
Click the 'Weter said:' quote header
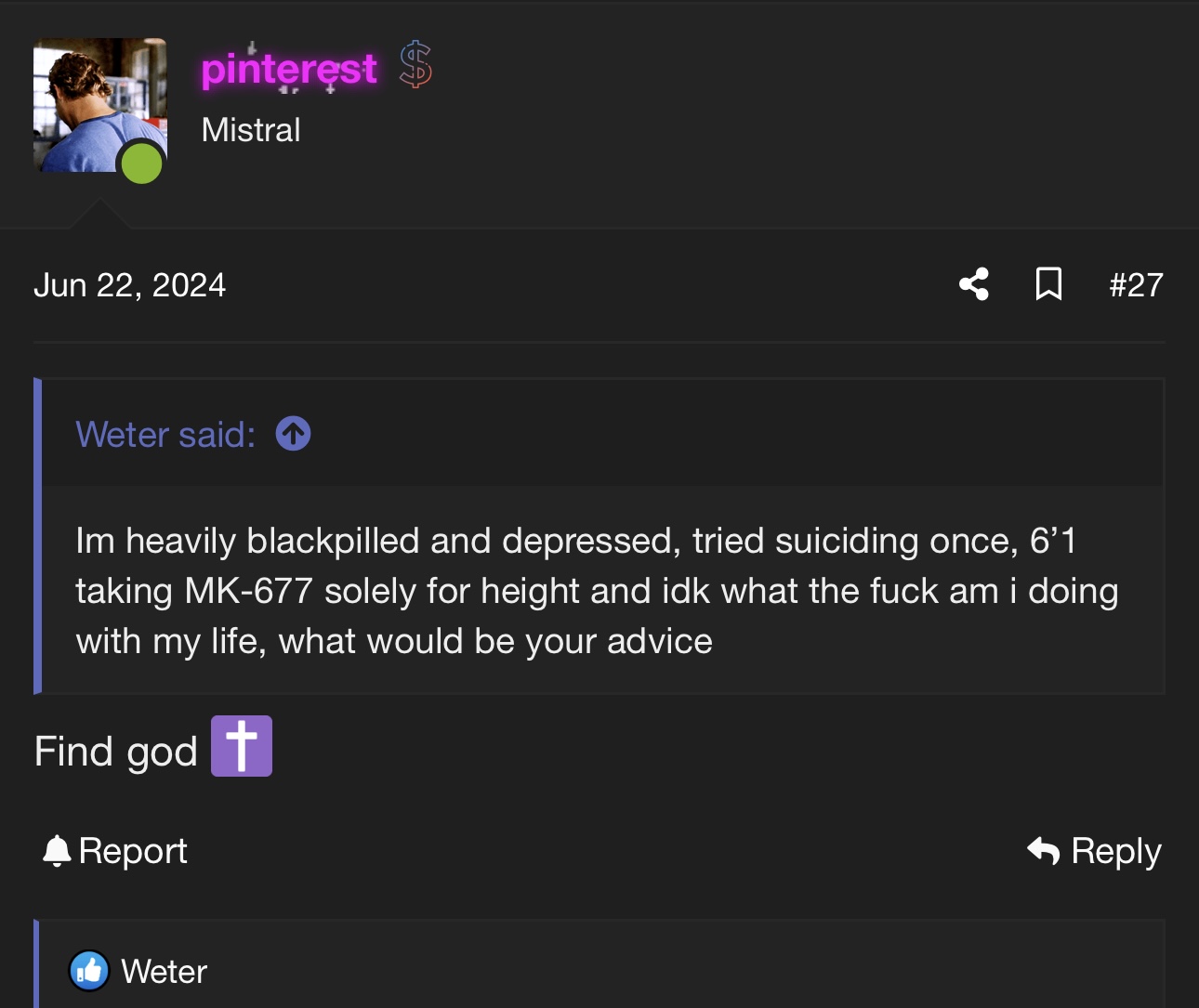[x=165, y=434]
